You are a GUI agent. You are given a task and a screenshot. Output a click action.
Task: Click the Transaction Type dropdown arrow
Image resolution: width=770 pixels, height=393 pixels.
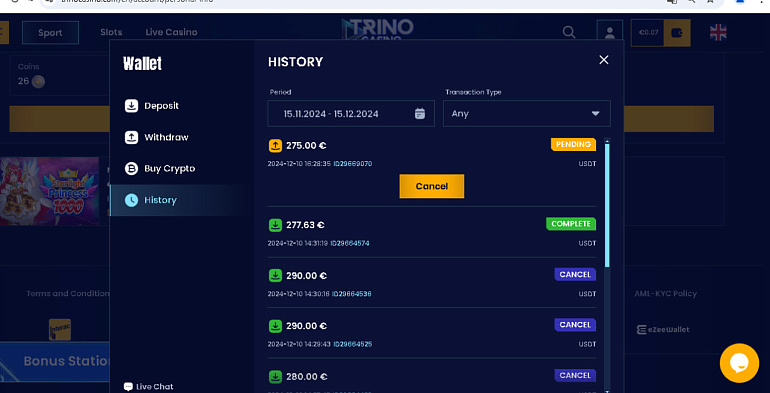click(x=595, y=113)
